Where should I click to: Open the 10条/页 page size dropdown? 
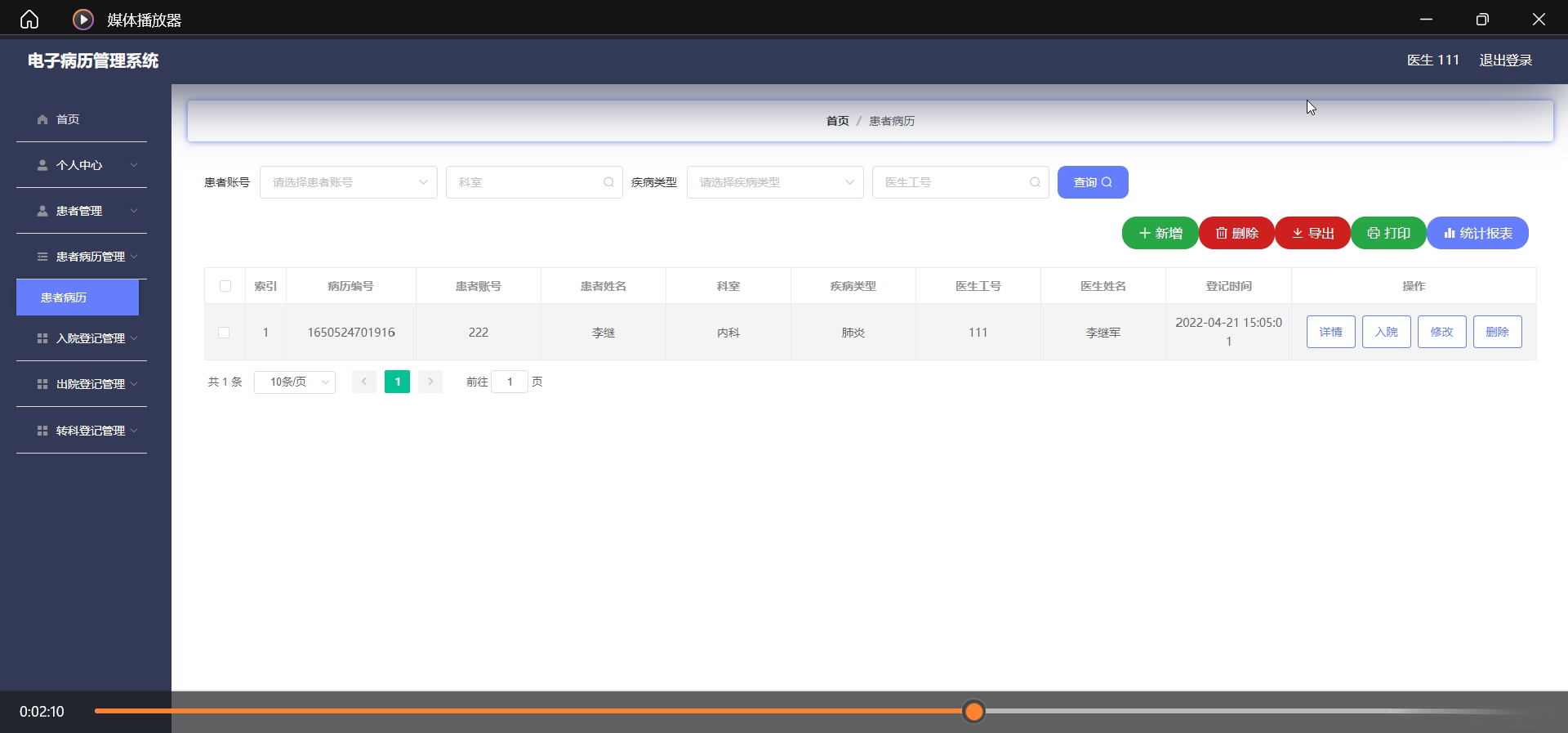click(x=295, y=382)
